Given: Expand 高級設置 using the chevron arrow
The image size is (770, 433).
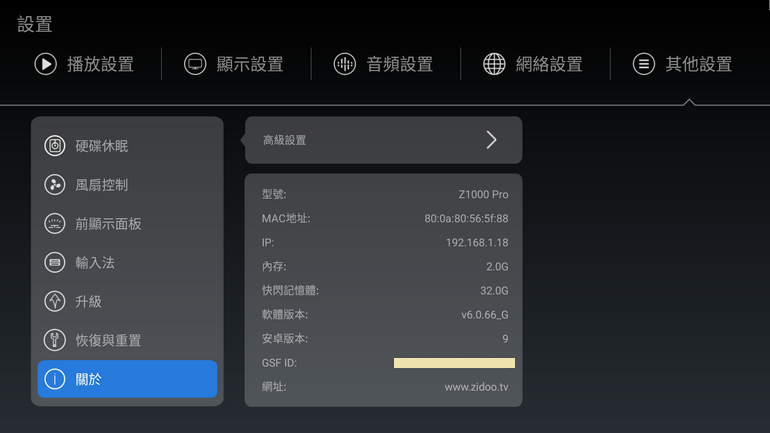Looking at the screenshot, I should point(492,140).
